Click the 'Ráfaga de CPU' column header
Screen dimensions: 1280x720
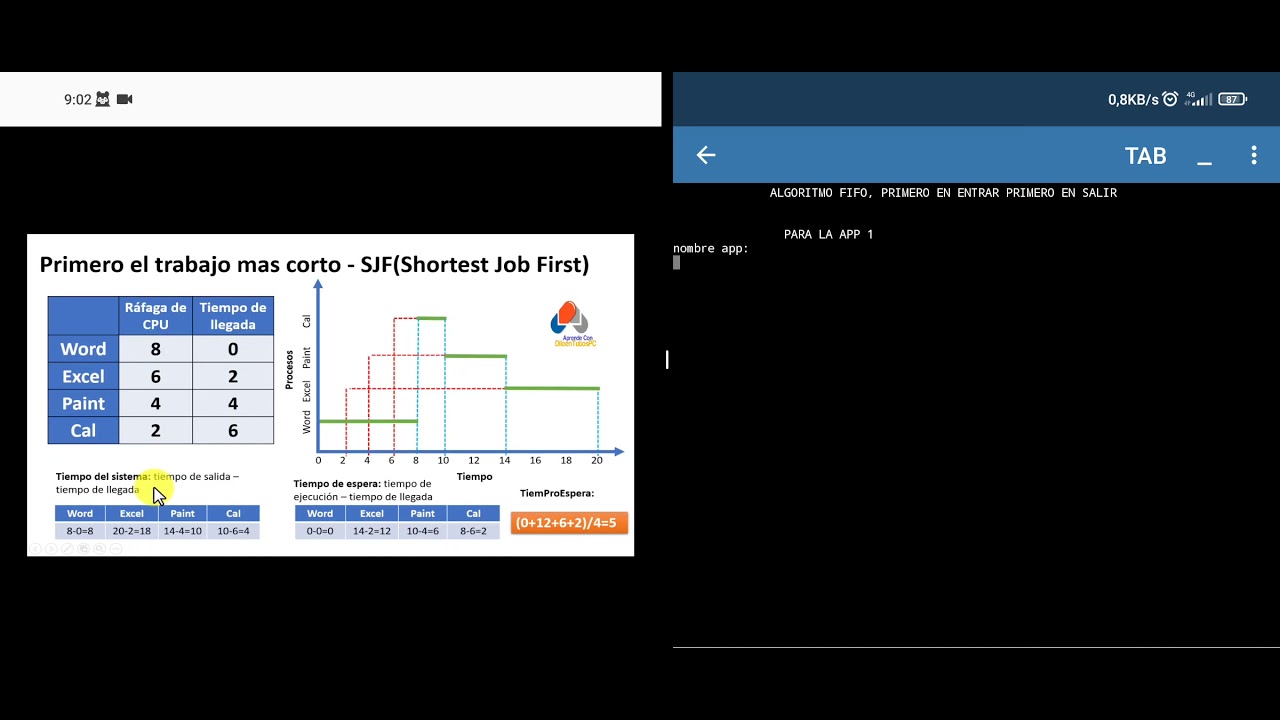pos(155,315)
